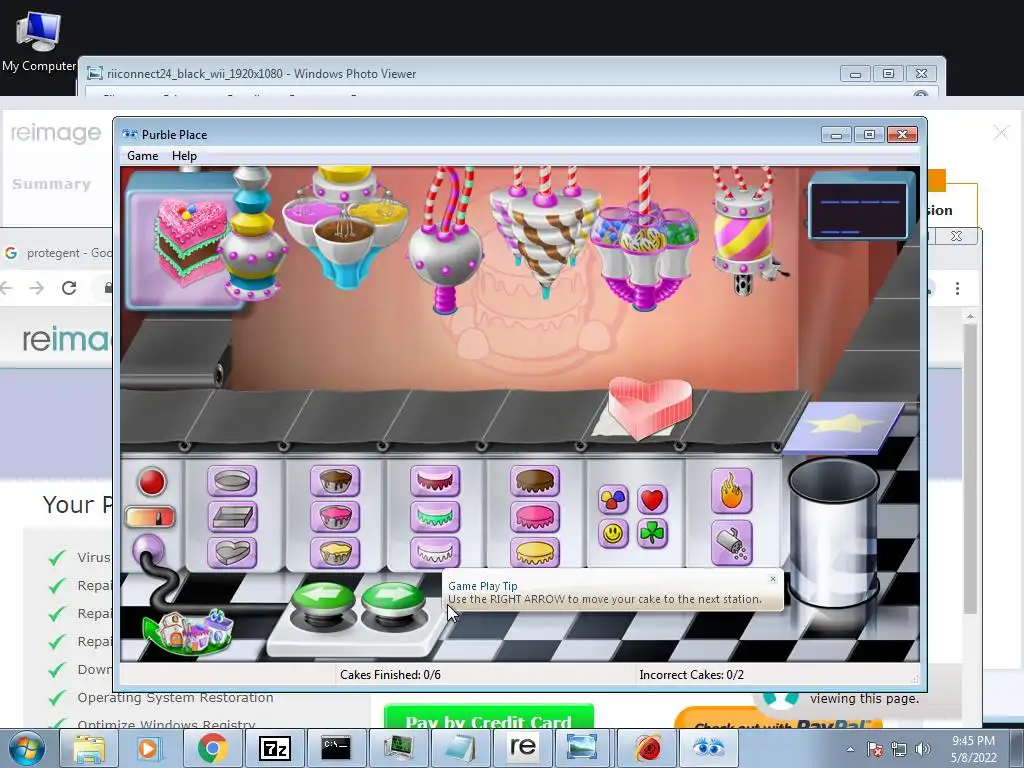Image resolution: width=1024 pixels, height=768 pixels.
Task: Push the red round button
Action: (x=152, y=482)
